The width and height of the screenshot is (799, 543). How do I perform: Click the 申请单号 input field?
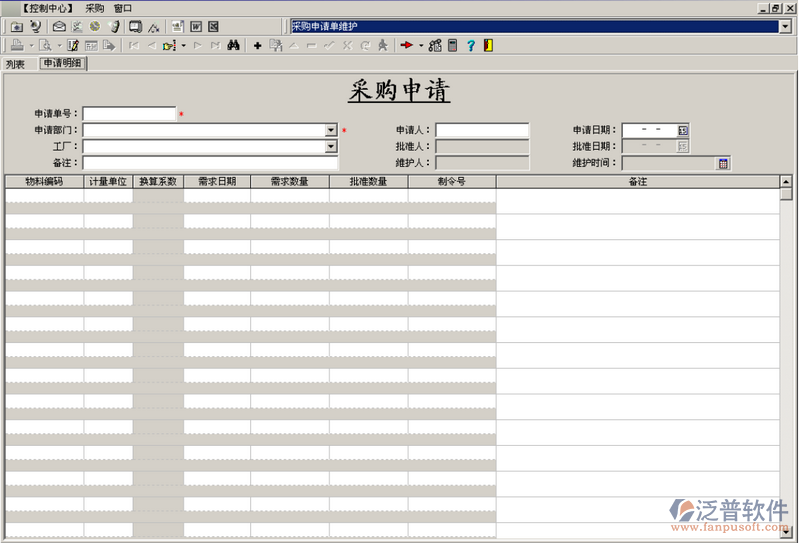129,114
